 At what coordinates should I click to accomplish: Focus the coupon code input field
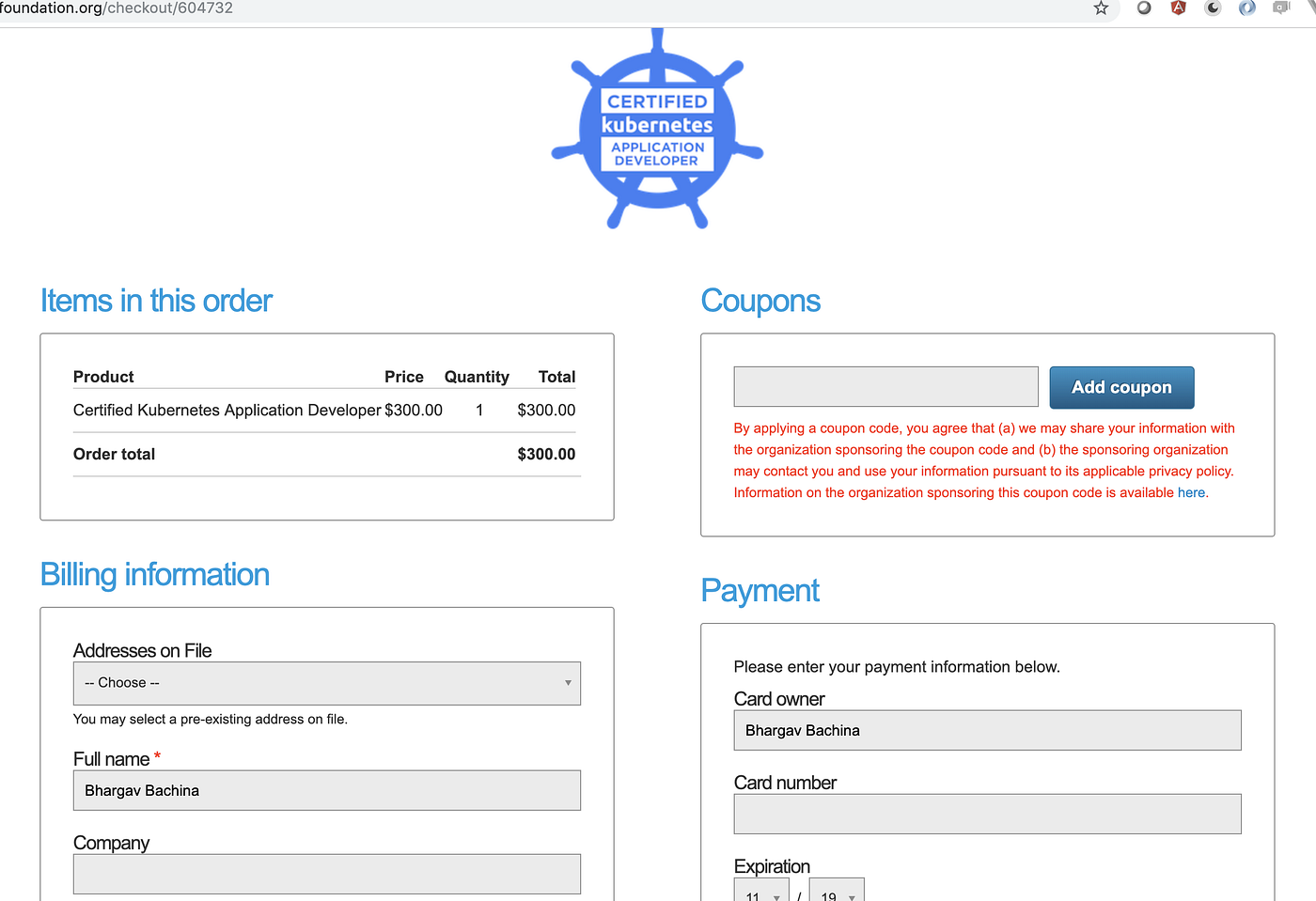pyautogui.click(x=885, y=387)
